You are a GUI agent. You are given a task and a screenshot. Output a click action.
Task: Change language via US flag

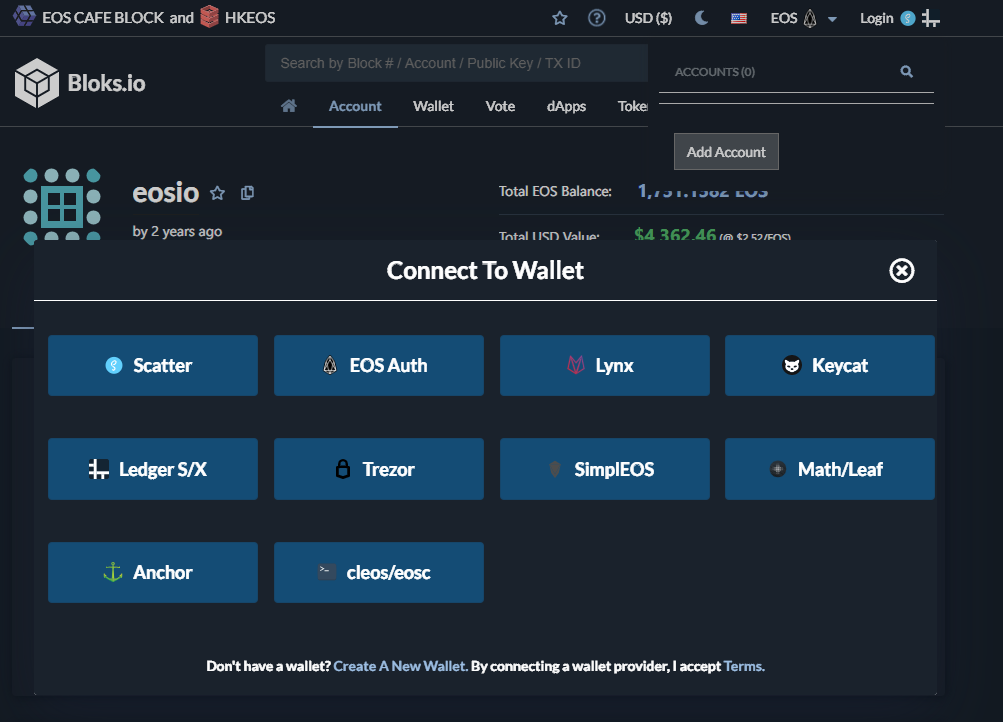739,18
